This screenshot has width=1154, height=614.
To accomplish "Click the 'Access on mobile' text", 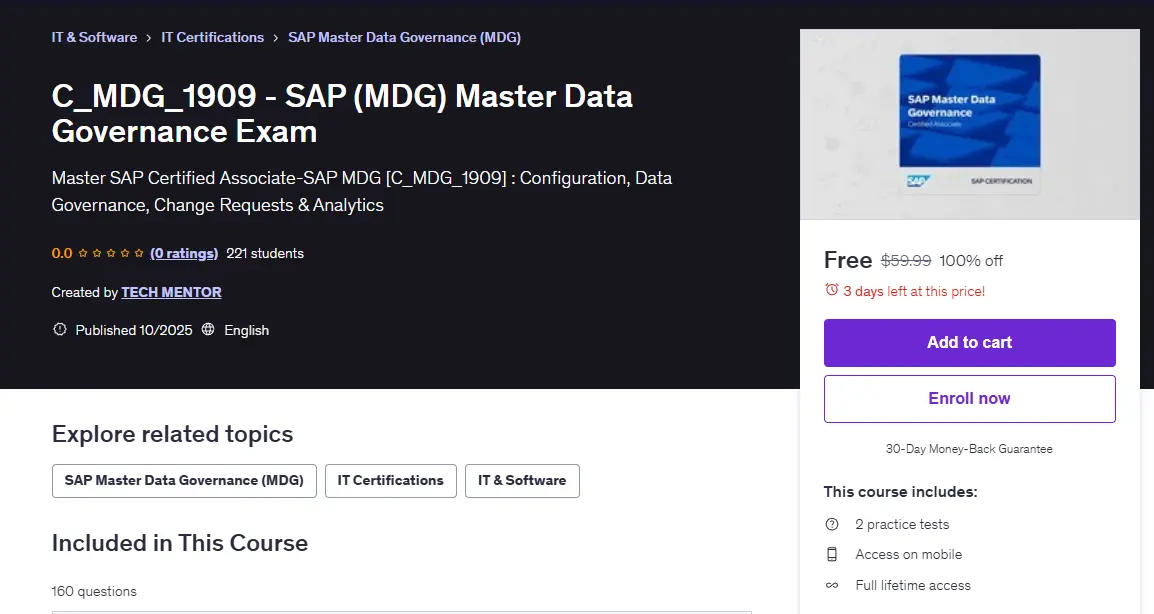I will tap(909, 554).
